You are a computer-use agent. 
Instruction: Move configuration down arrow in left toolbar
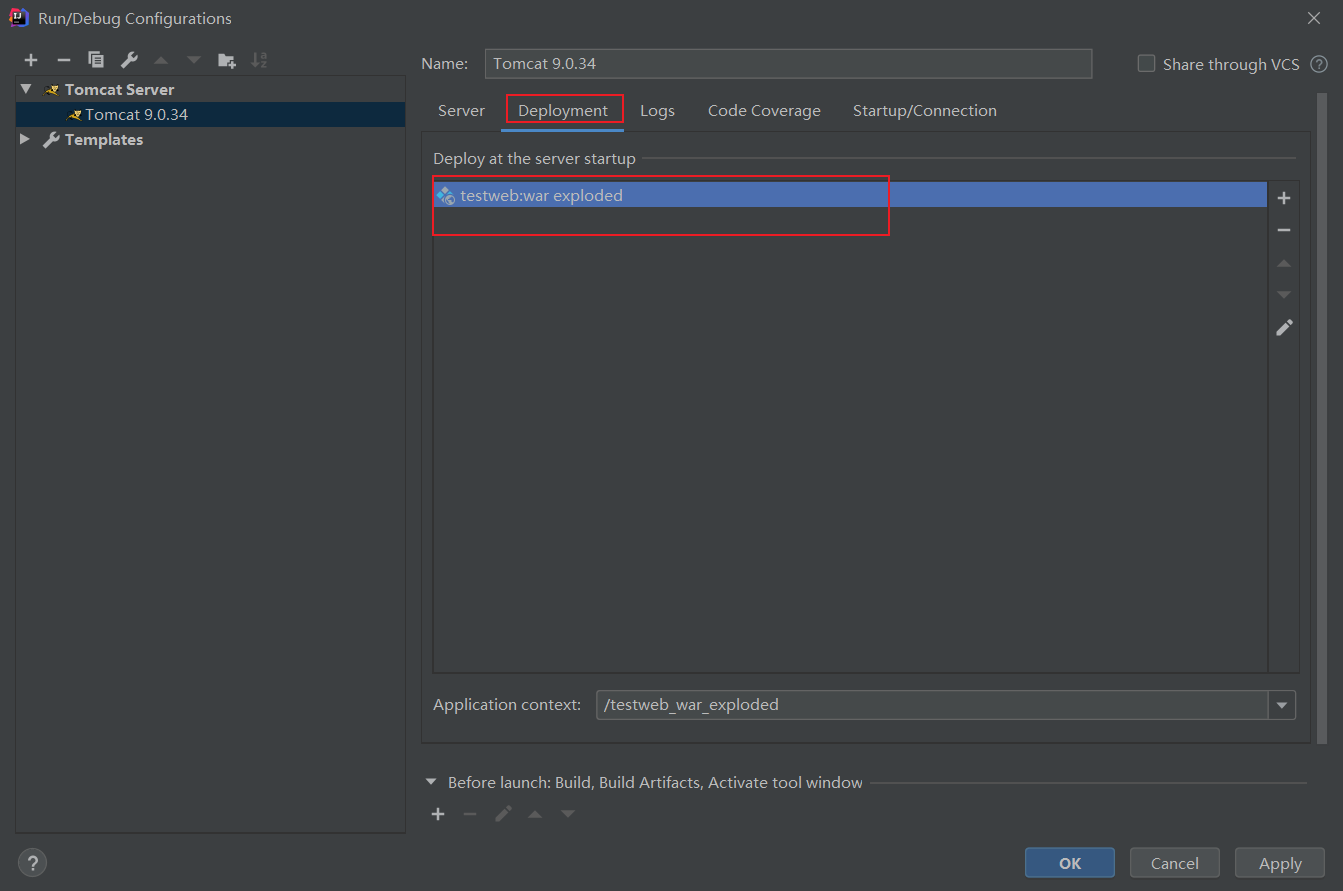point(194,60)
